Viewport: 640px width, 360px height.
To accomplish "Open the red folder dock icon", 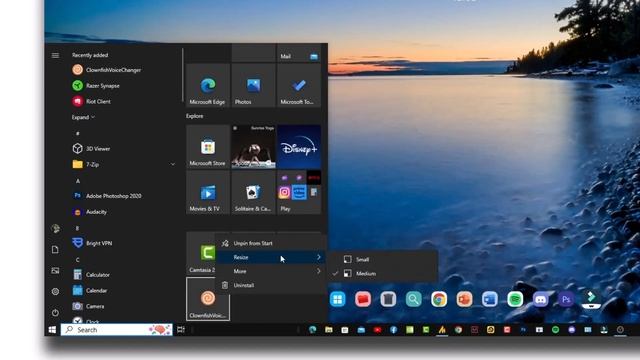I will tap(363, 299).
